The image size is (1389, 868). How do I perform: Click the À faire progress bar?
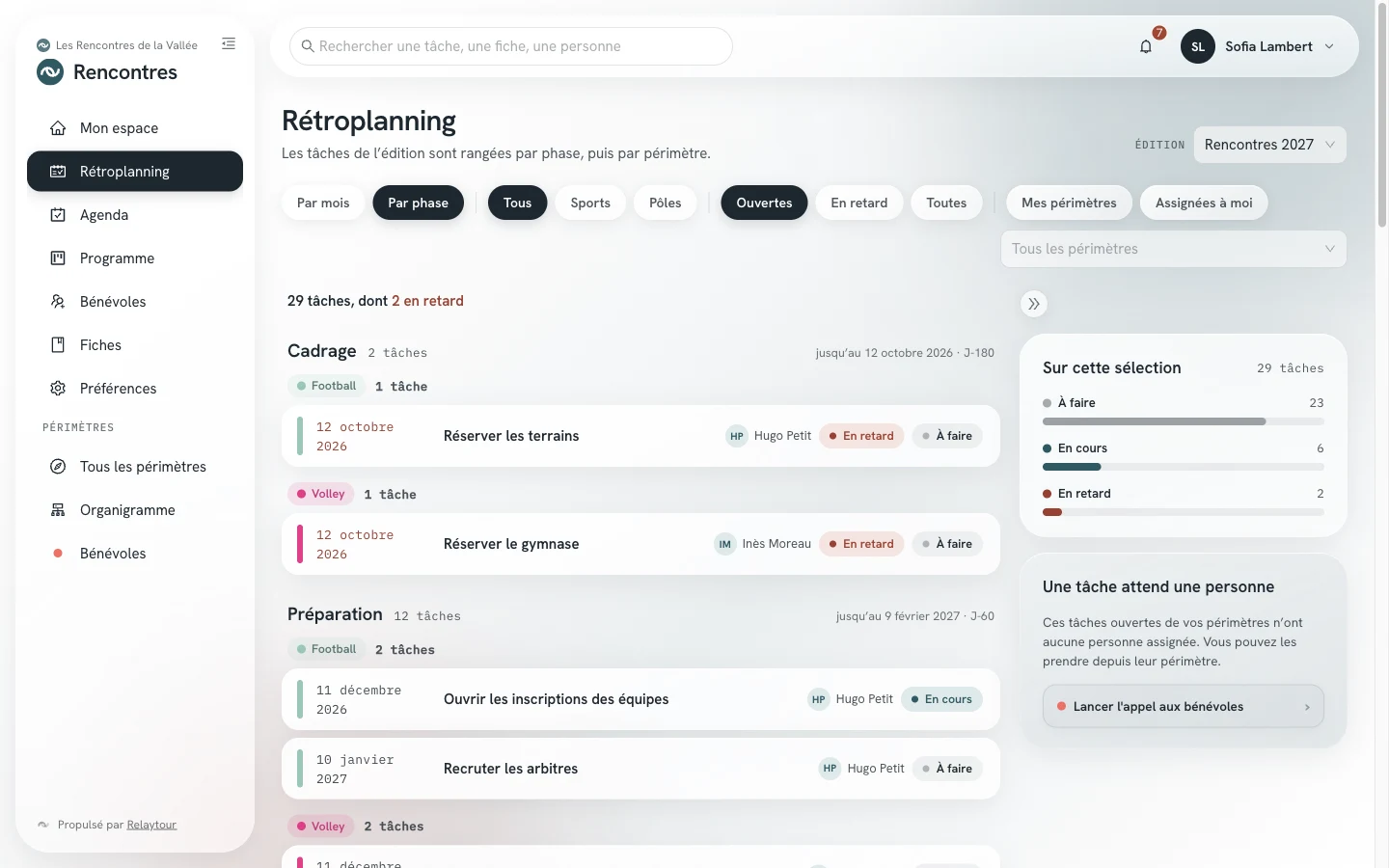pos(1184,421)
